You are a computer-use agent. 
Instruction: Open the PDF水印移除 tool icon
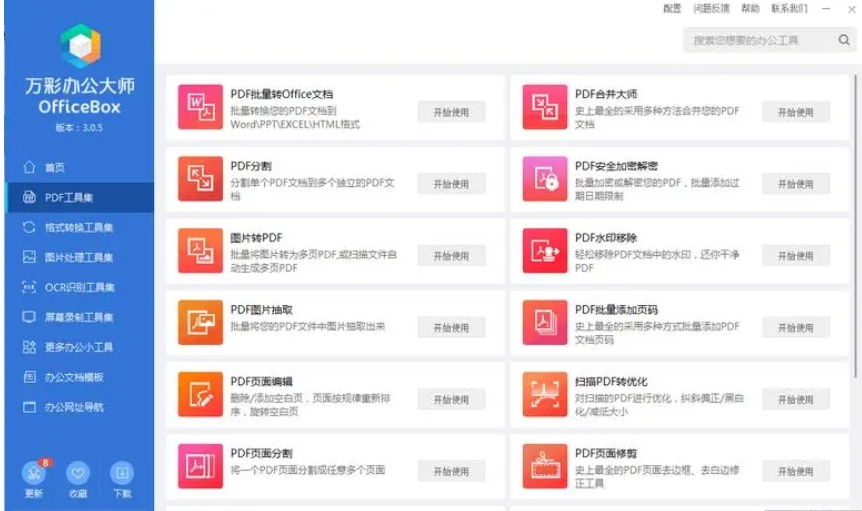click(545, 251)
